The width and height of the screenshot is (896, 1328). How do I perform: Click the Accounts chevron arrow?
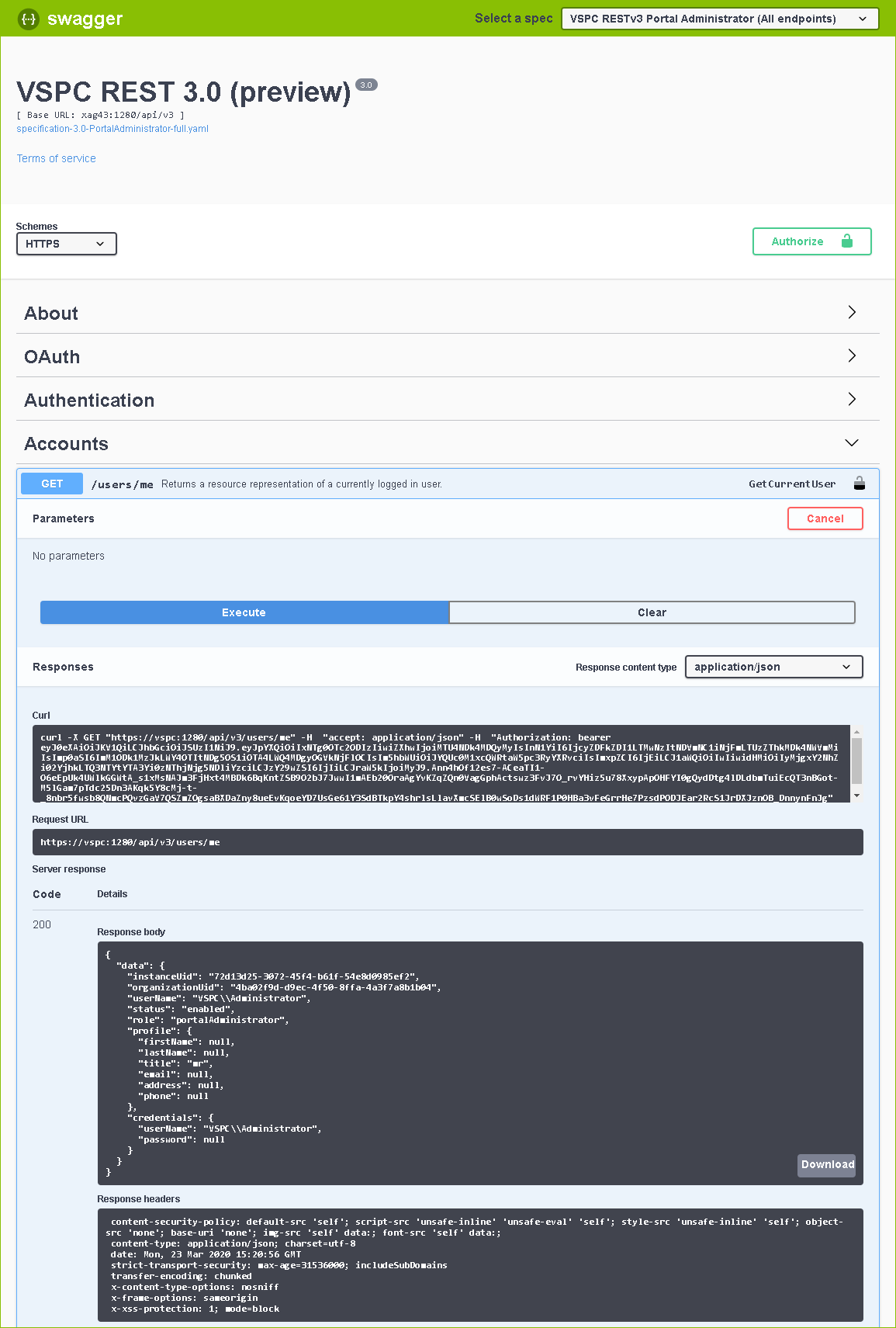852,442
